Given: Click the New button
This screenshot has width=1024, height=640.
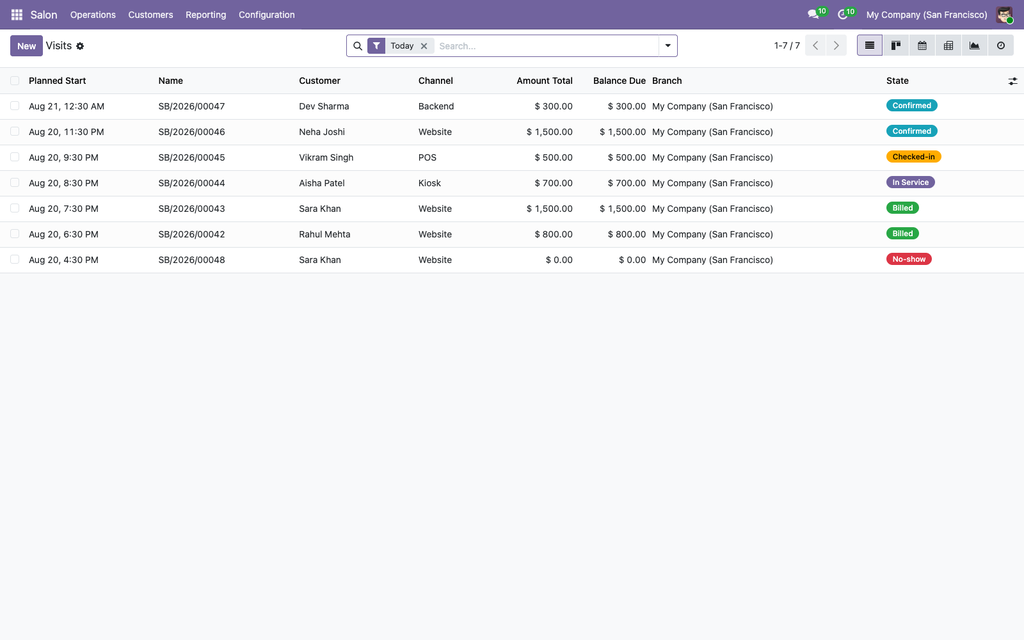Looking at the screenshot, I should (26, 46).
